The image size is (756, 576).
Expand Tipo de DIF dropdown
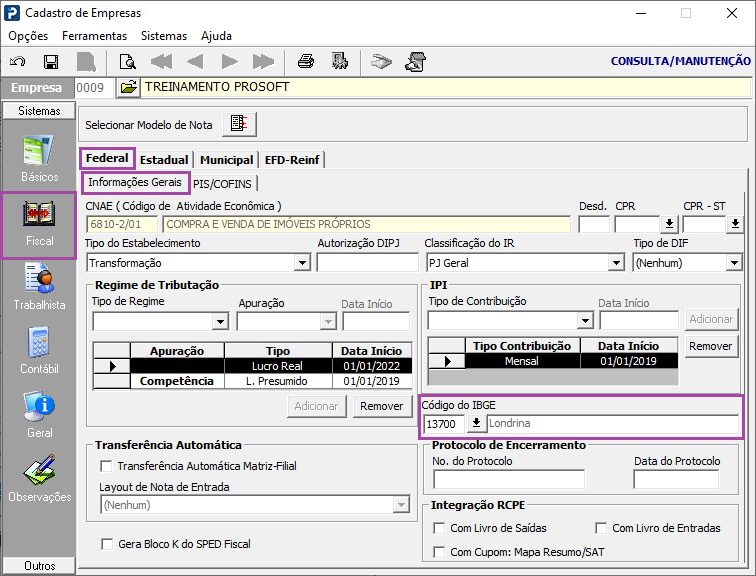[734, 263]
